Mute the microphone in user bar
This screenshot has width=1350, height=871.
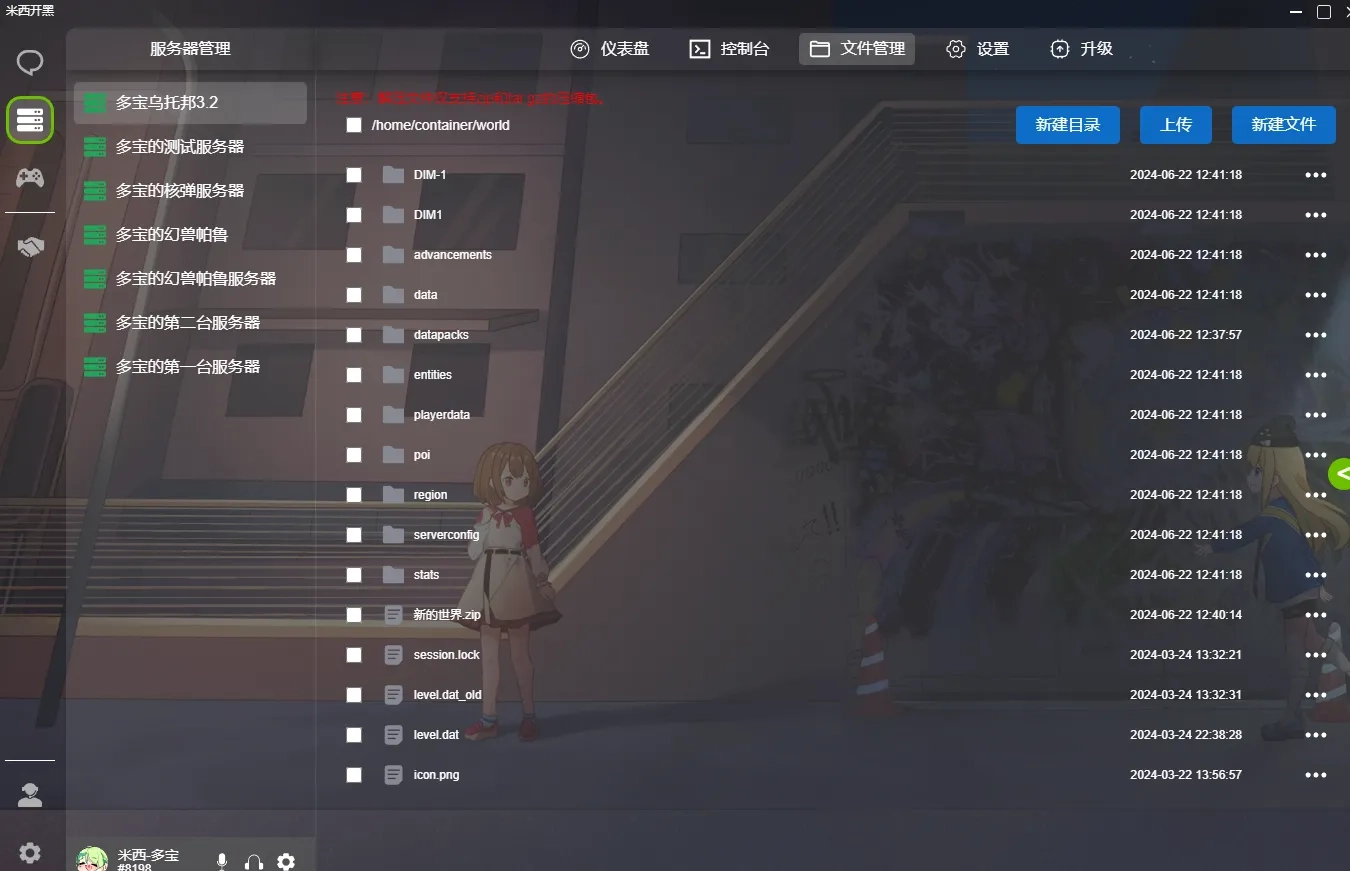point(222,861)
